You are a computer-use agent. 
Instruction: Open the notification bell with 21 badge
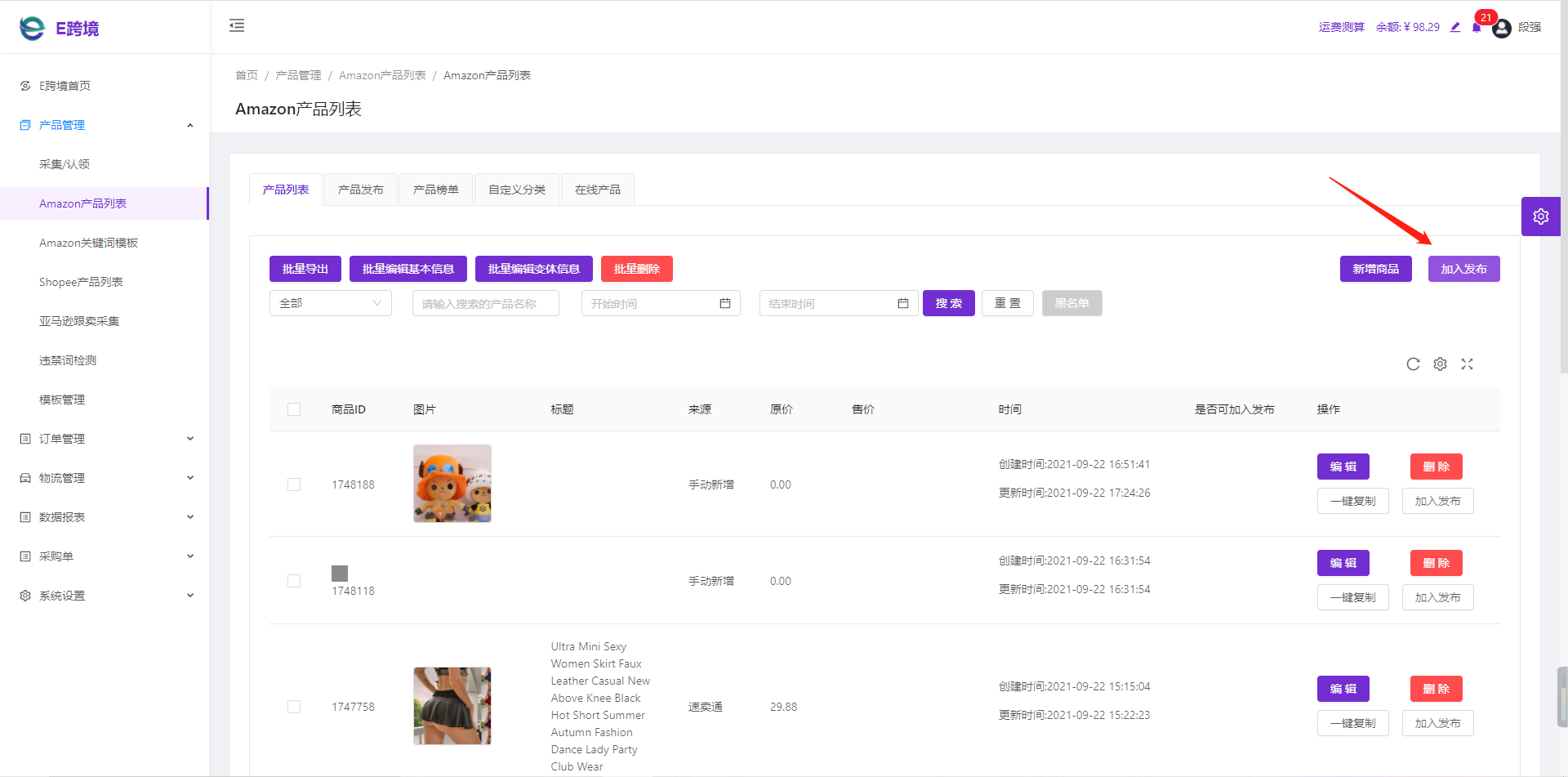[1477, 27]
